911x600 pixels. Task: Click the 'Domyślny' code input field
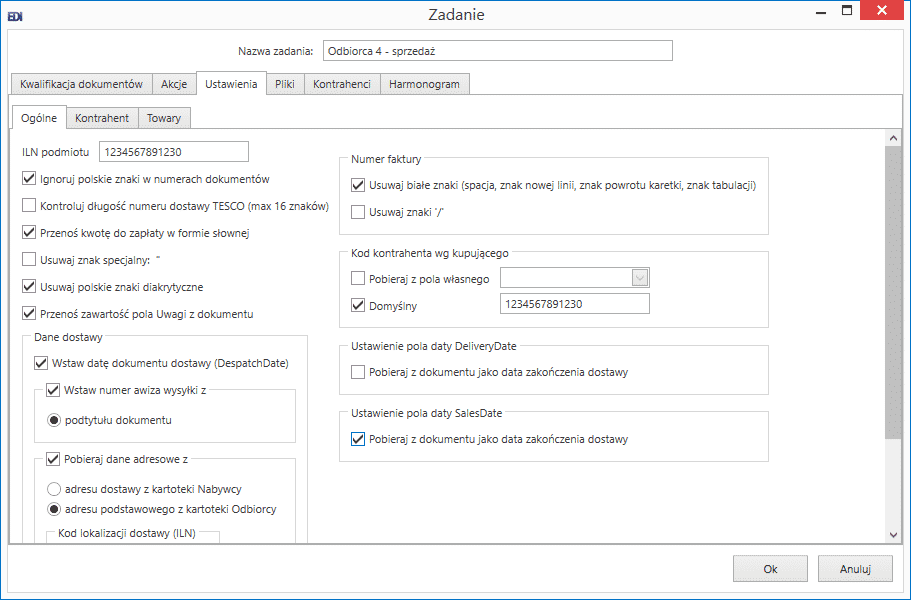pos(575,303)
